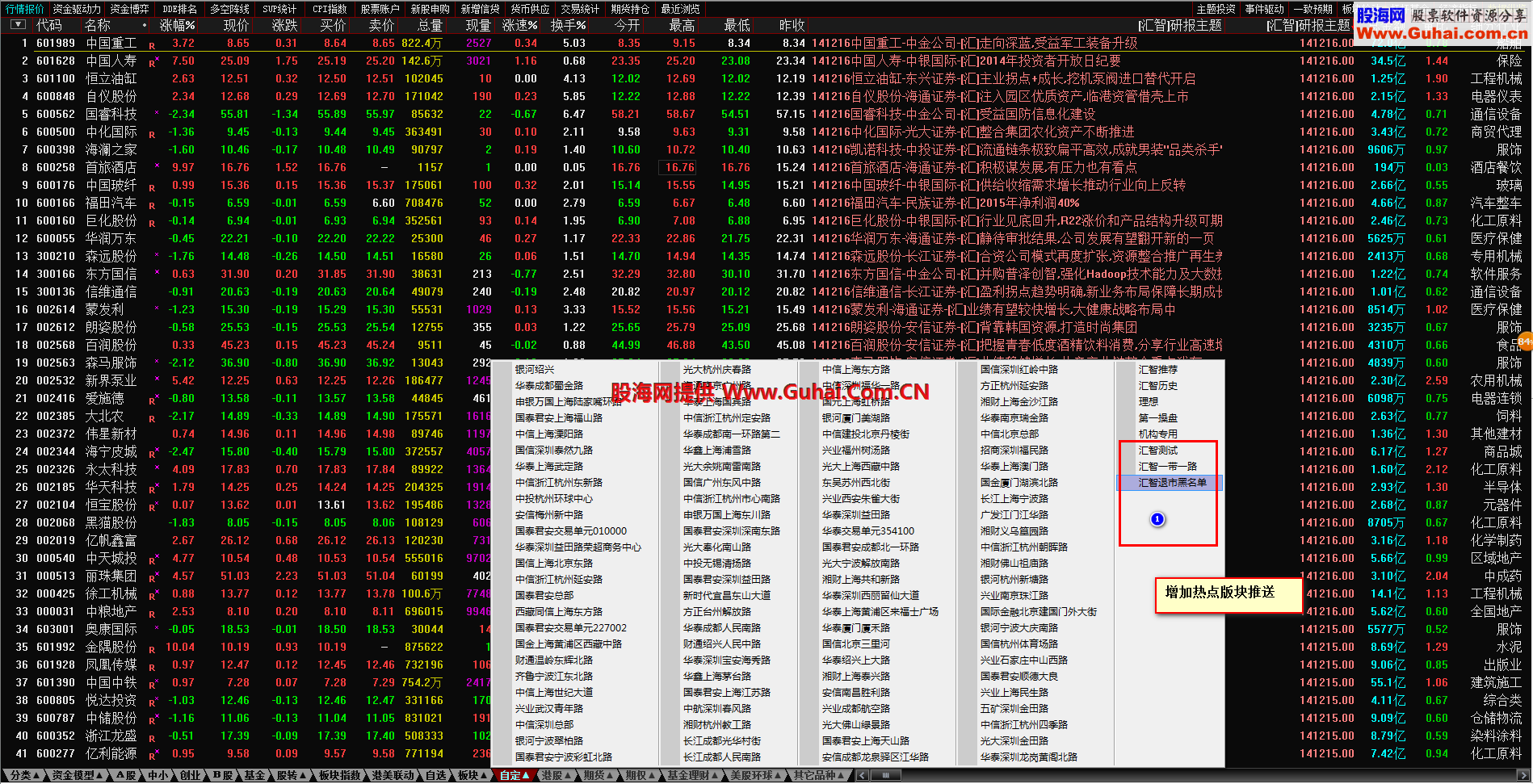Image resolution: width=1533 pixels, height=784 pixels.
Task: Open the 最近浏览 top tab
Action: 680,9
